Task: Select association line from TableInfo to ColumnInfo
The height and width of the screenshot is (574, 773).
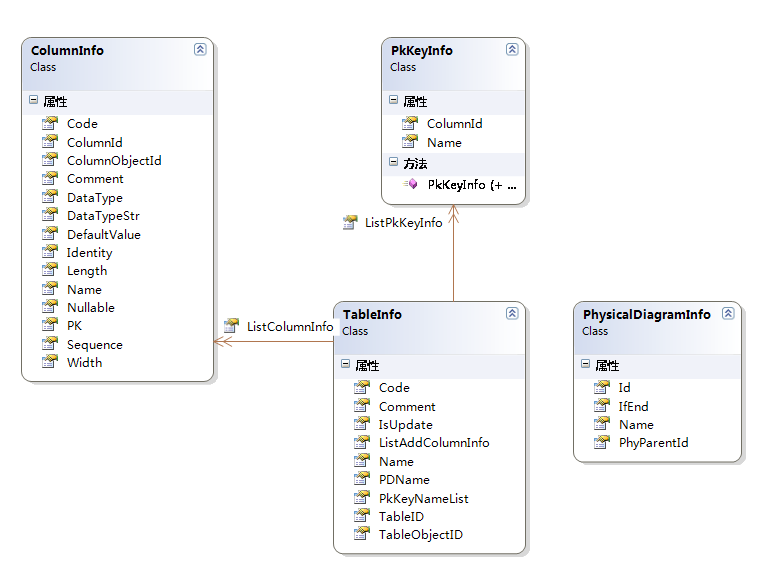Action: pyautogui.click(x=274, y=341)
